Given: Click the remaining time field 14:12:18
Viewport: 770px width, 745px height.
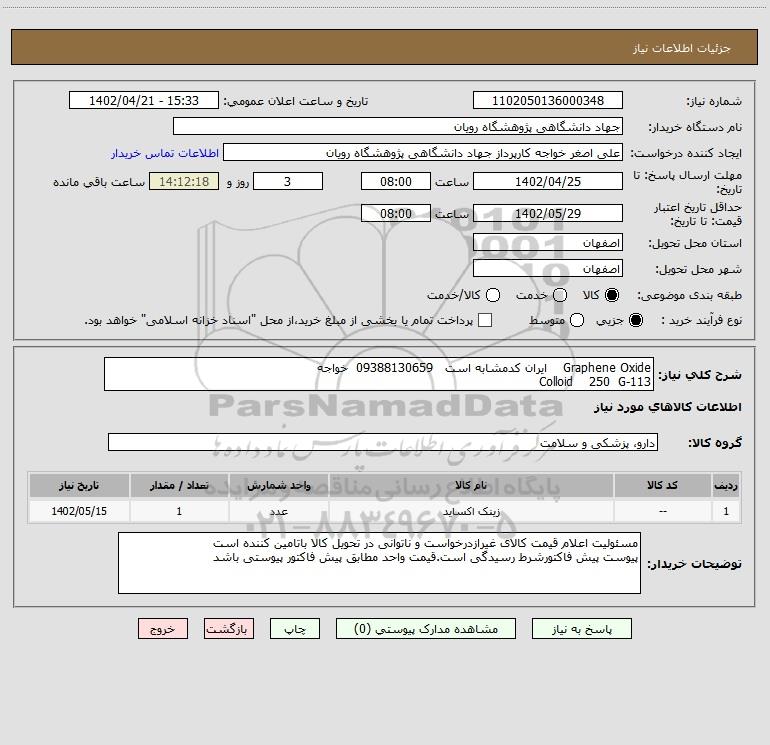Looking at the screenshot, I should (x=184, y=181).
